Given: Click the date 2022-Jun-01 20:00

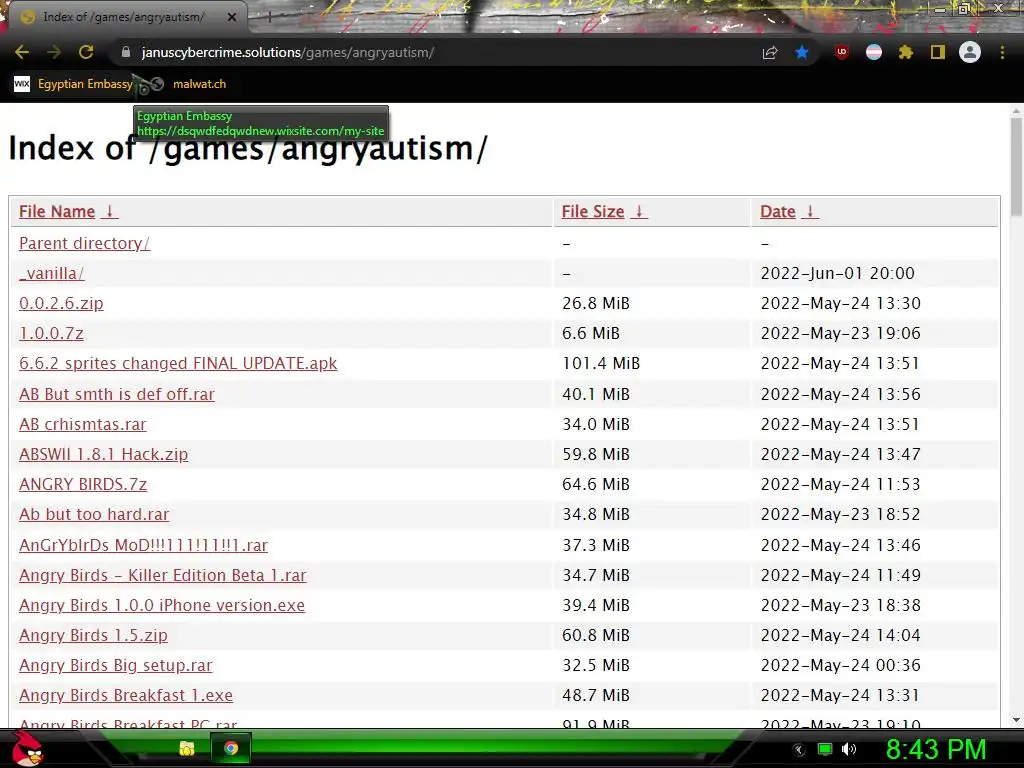Looking at the screenshot, I should pos(838,273).
